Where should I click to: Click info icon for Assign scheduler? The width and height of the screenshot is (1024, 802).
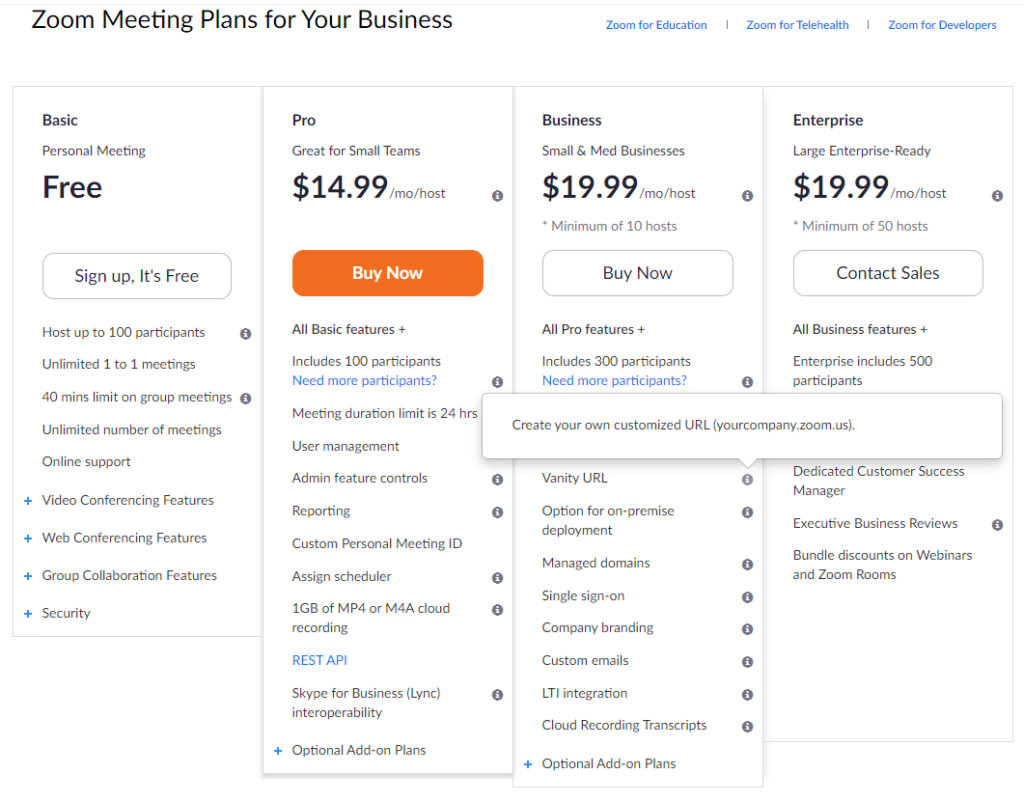[x=498, y=578]
